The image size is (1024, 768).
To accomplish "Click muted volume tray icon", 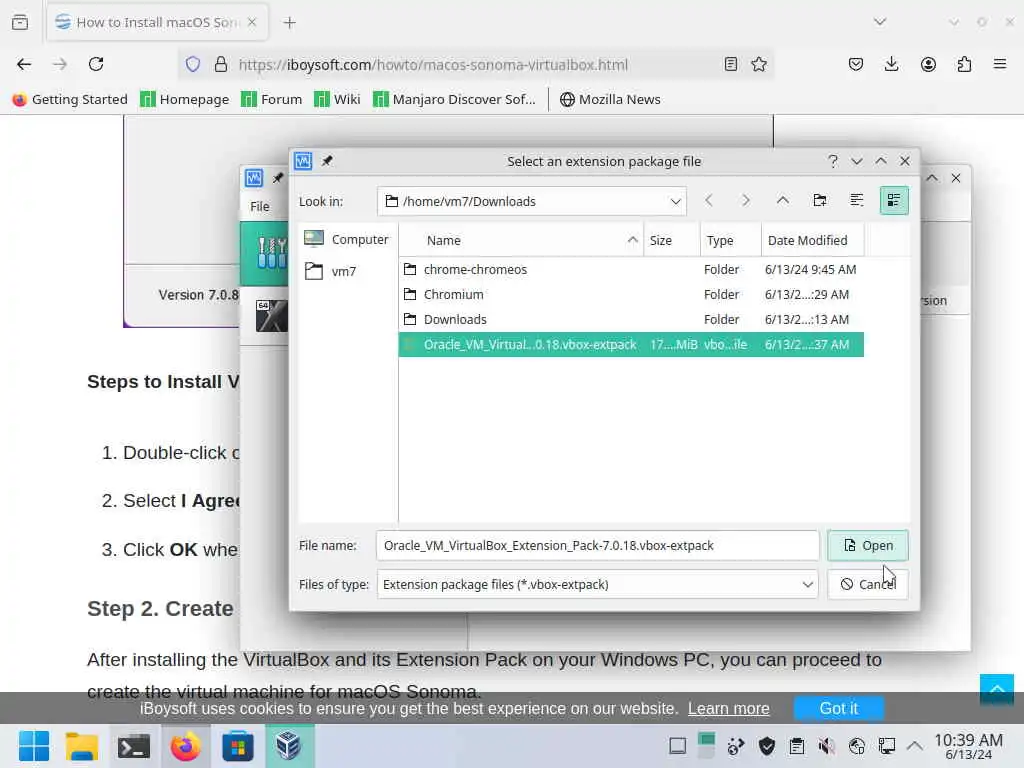I will (827, 746).
